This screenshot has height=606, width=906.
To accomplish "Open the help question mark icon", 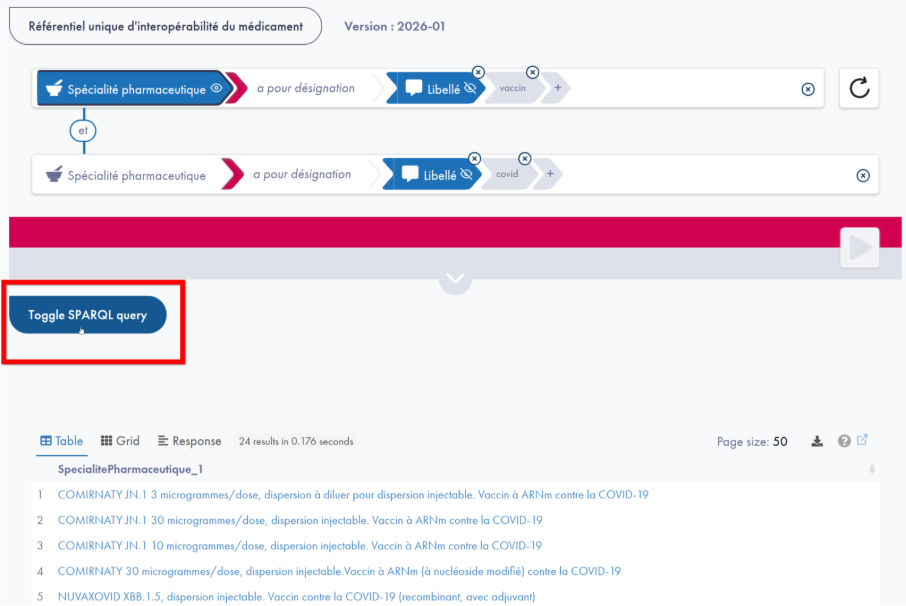I will 844,441.
